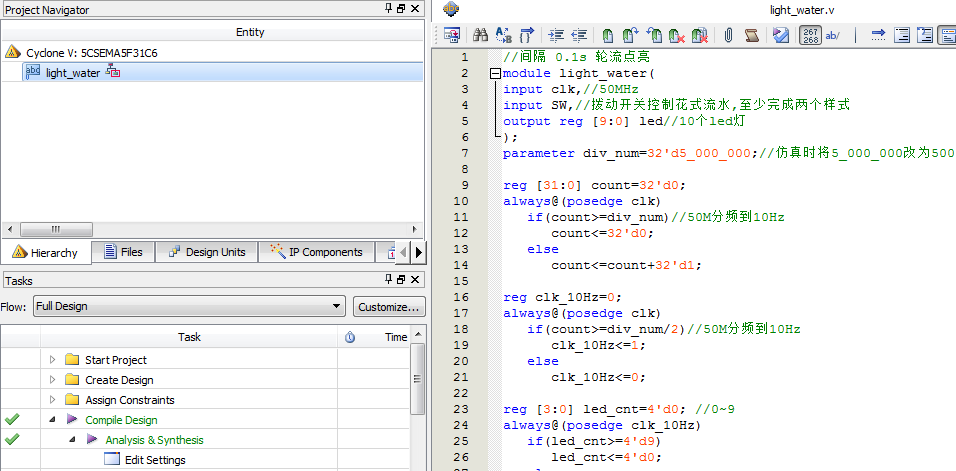The width and height of the screenshot is (956, 471).
Task: Click code line 'reg clk_10Hz=0;'
Action: 563,297
